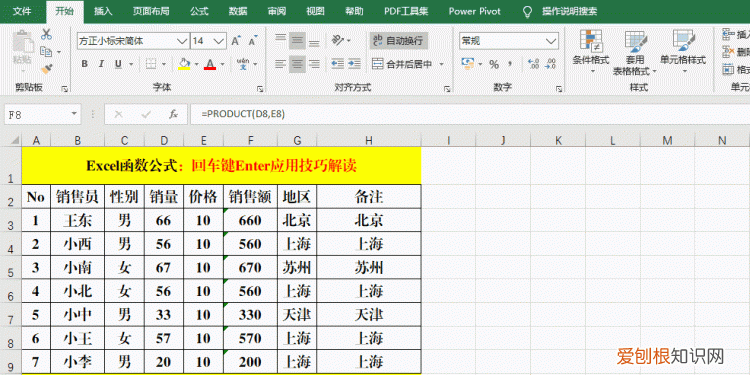Select column F header
This screenshot has width=750, height=375.
point(250,141)
